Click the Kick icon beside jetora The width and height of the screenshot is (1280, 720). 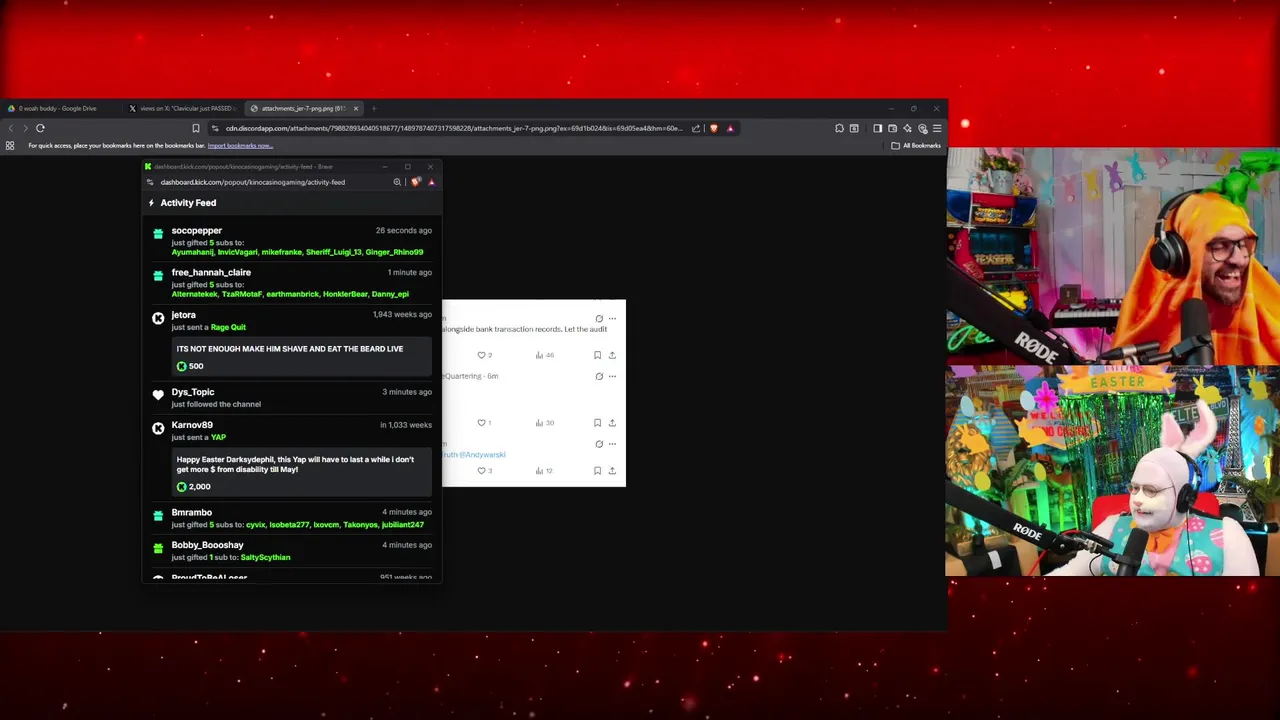(158, 318)
